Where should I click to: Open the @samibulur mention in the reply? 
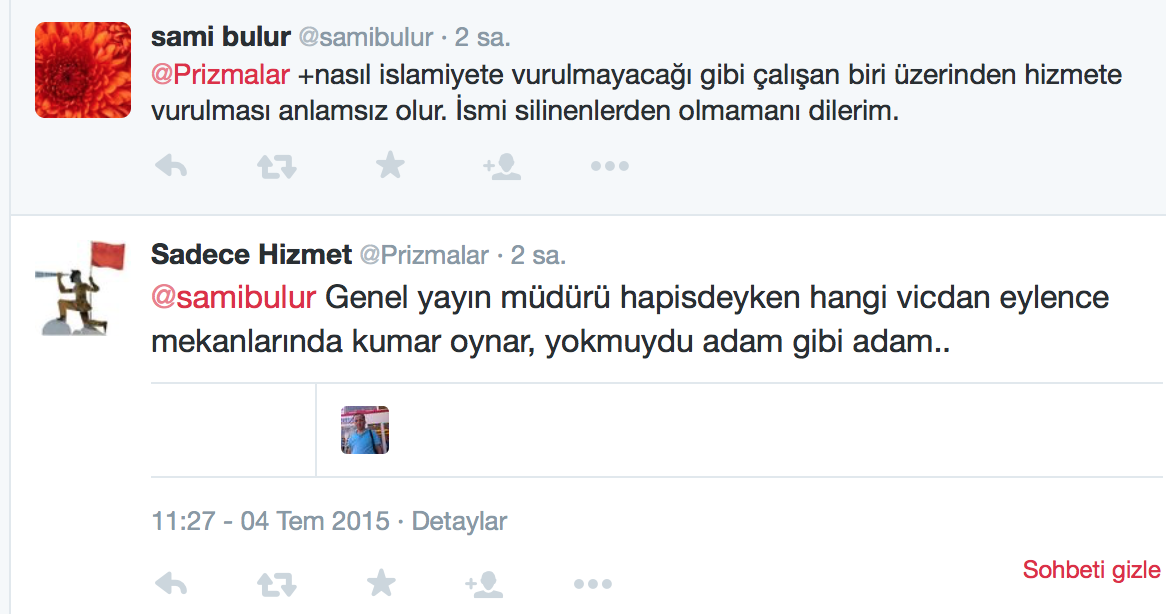(x=234, y=298)
